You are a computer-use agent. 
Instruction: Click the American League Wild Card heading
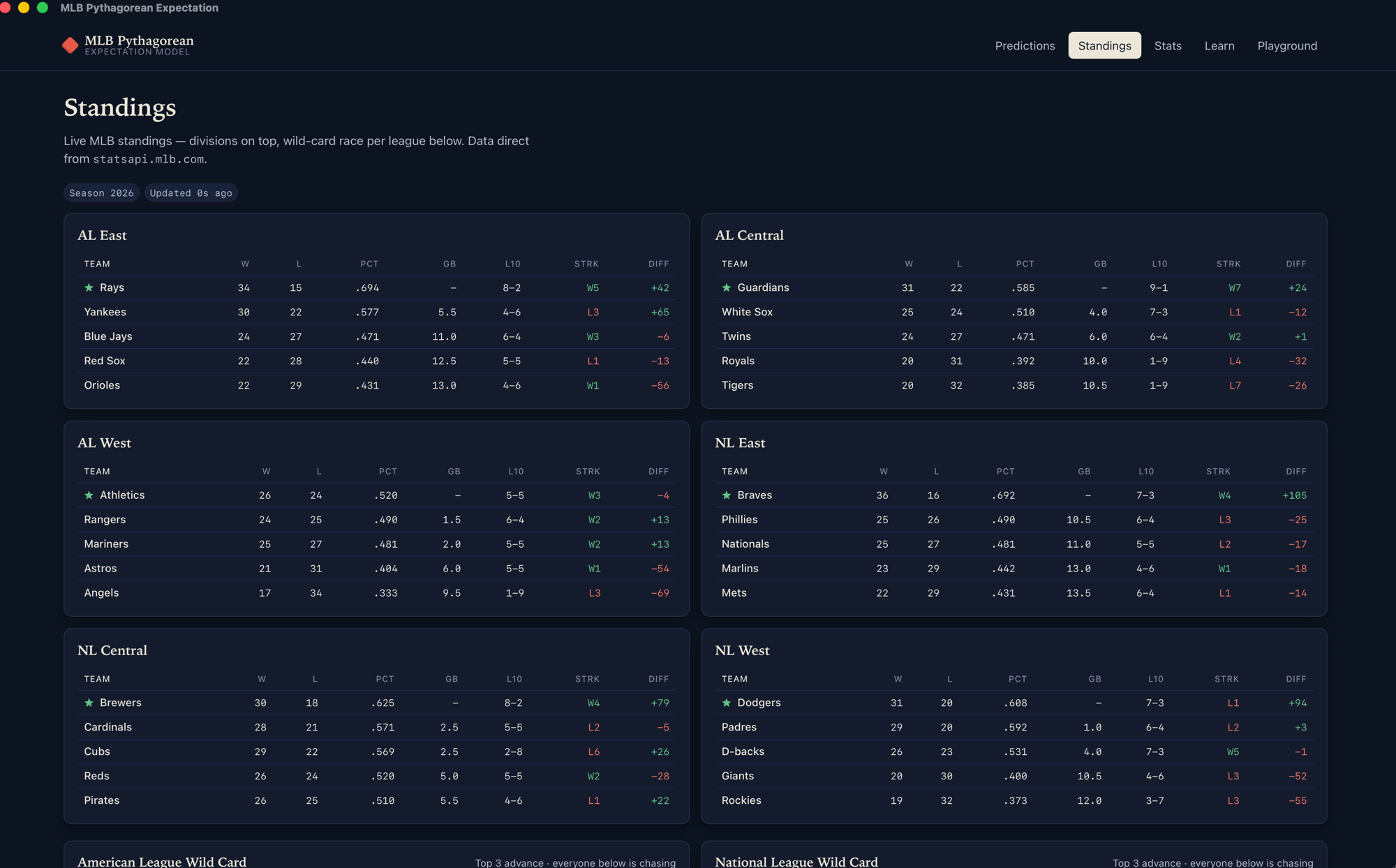pos(162,862)
